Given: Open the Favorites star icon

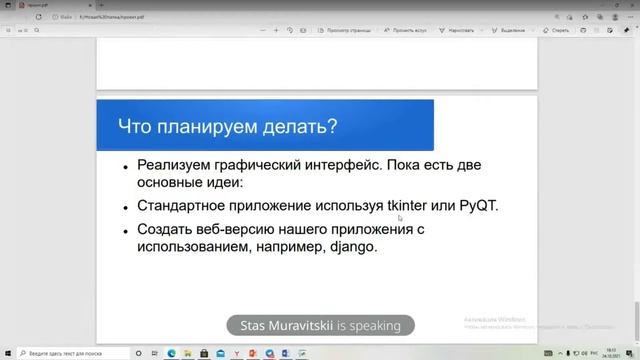Looking at the screenshot, I should [585, 17].
